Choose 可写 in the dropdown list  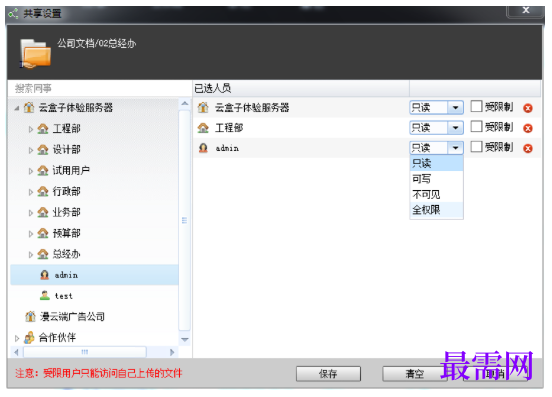437,179
